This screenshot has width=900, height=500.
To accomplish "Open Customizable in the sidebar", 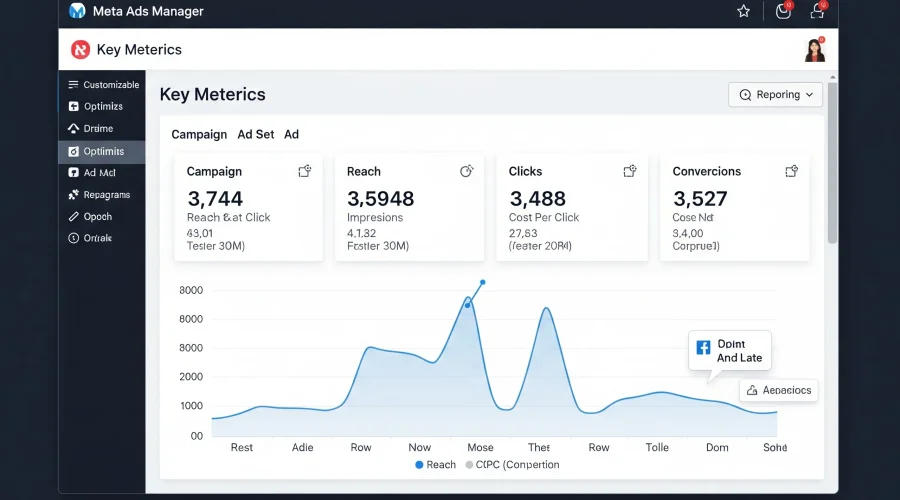I will pyautogui.click(x=103, y=85).
